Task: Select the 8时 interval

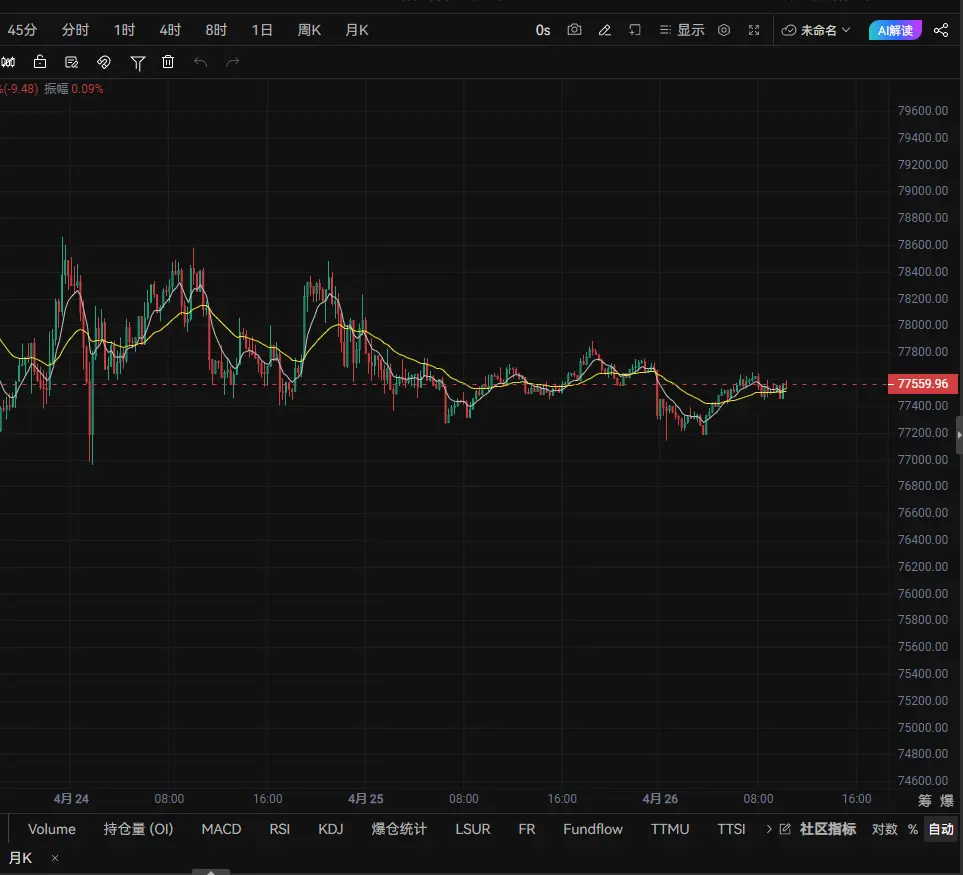Action: coord(216,30)
